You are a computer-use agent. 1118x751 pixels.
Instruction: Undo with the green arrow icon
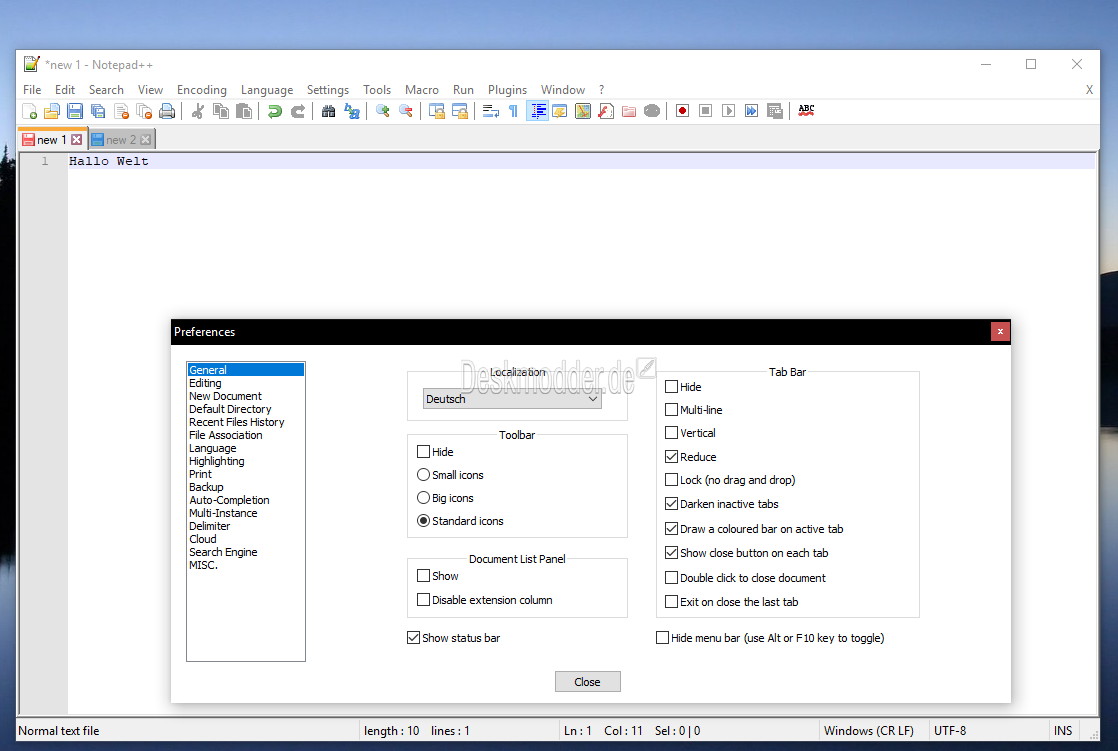(275, 111)
